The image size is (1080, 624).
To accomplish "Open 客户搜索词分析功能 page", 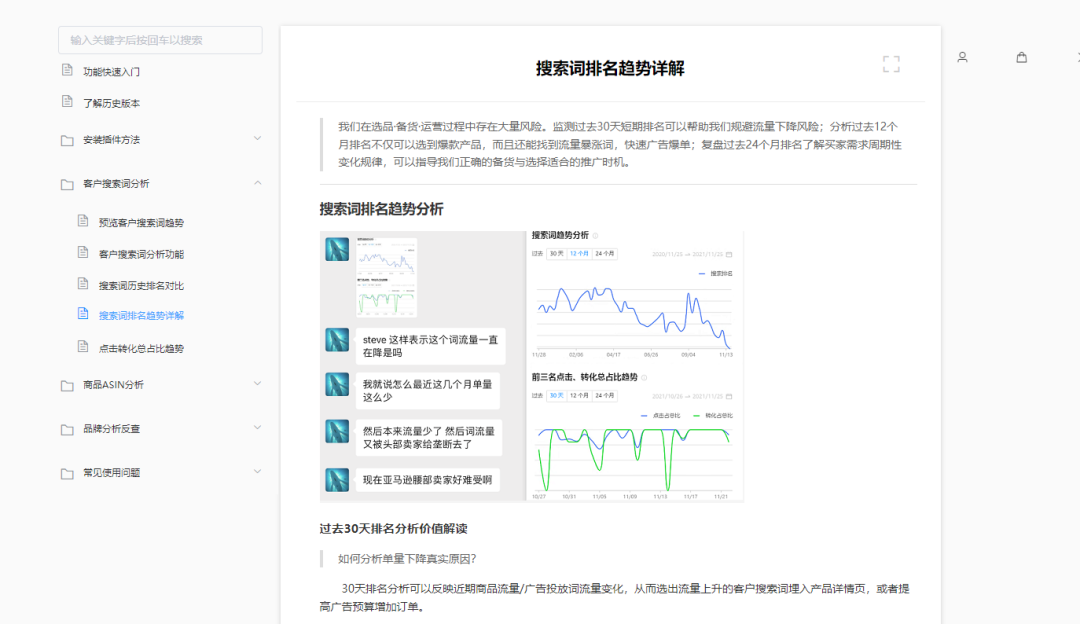I will tap(141, 254).
